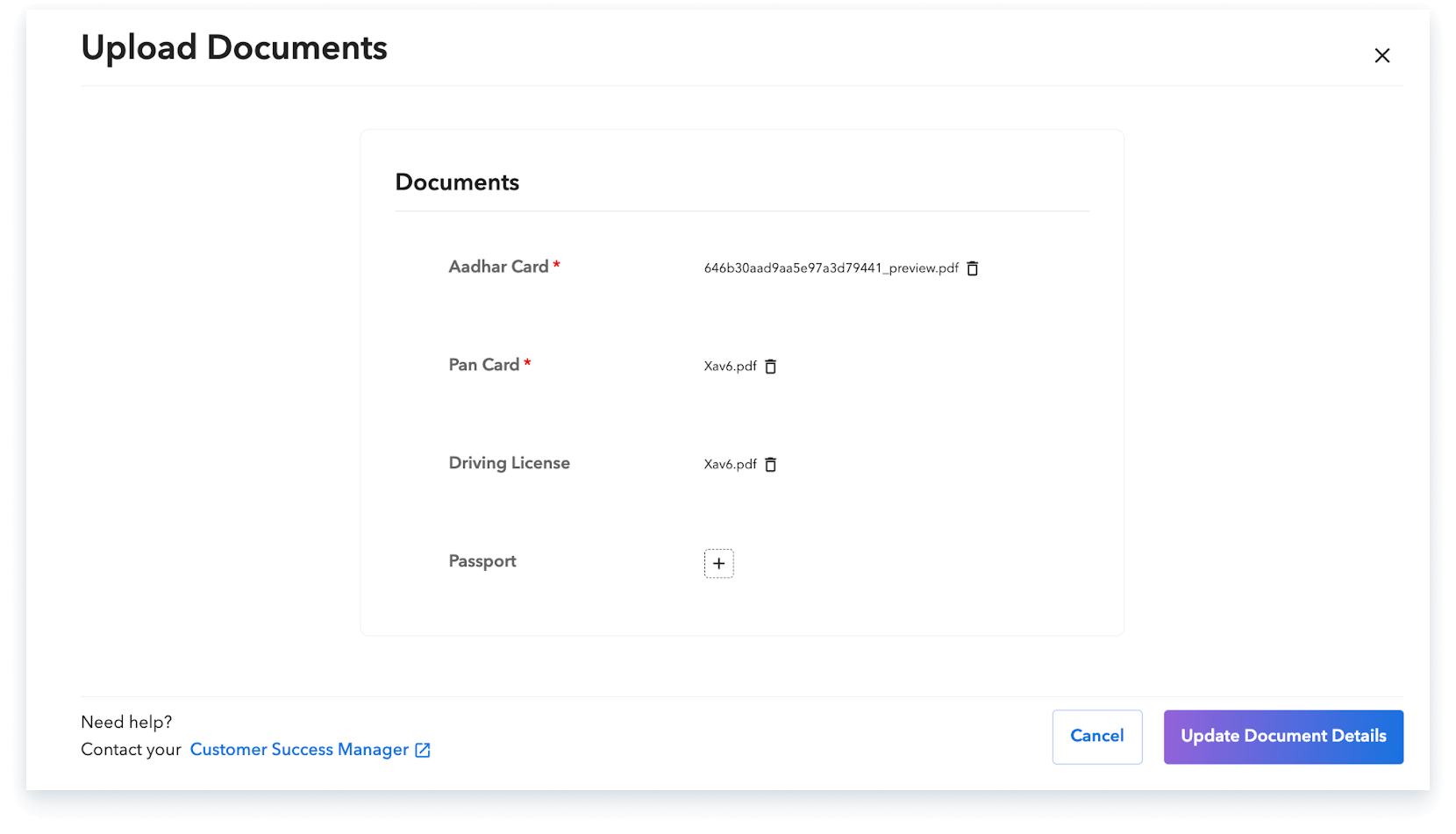Screen dimensions: 1456x834
Task: Select the Aadhar Card preview.pdf filename
Action: click(x=830, y=267)
